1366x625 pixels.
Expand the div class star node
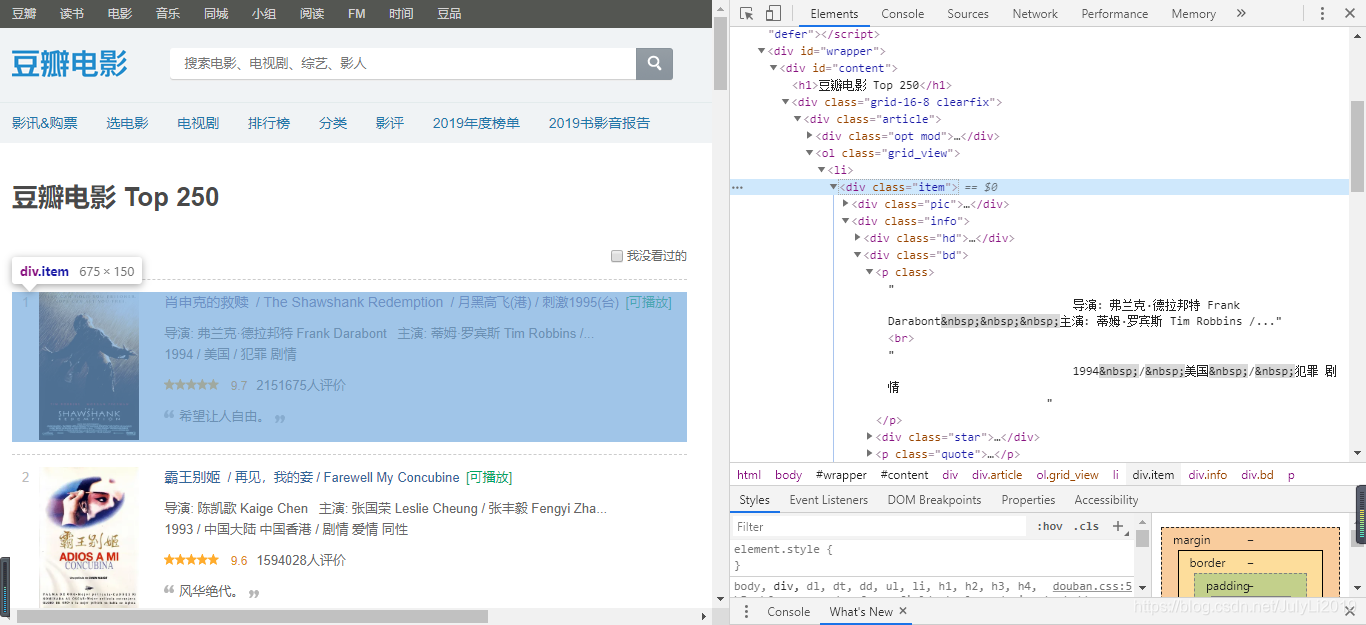click(870, 437)
